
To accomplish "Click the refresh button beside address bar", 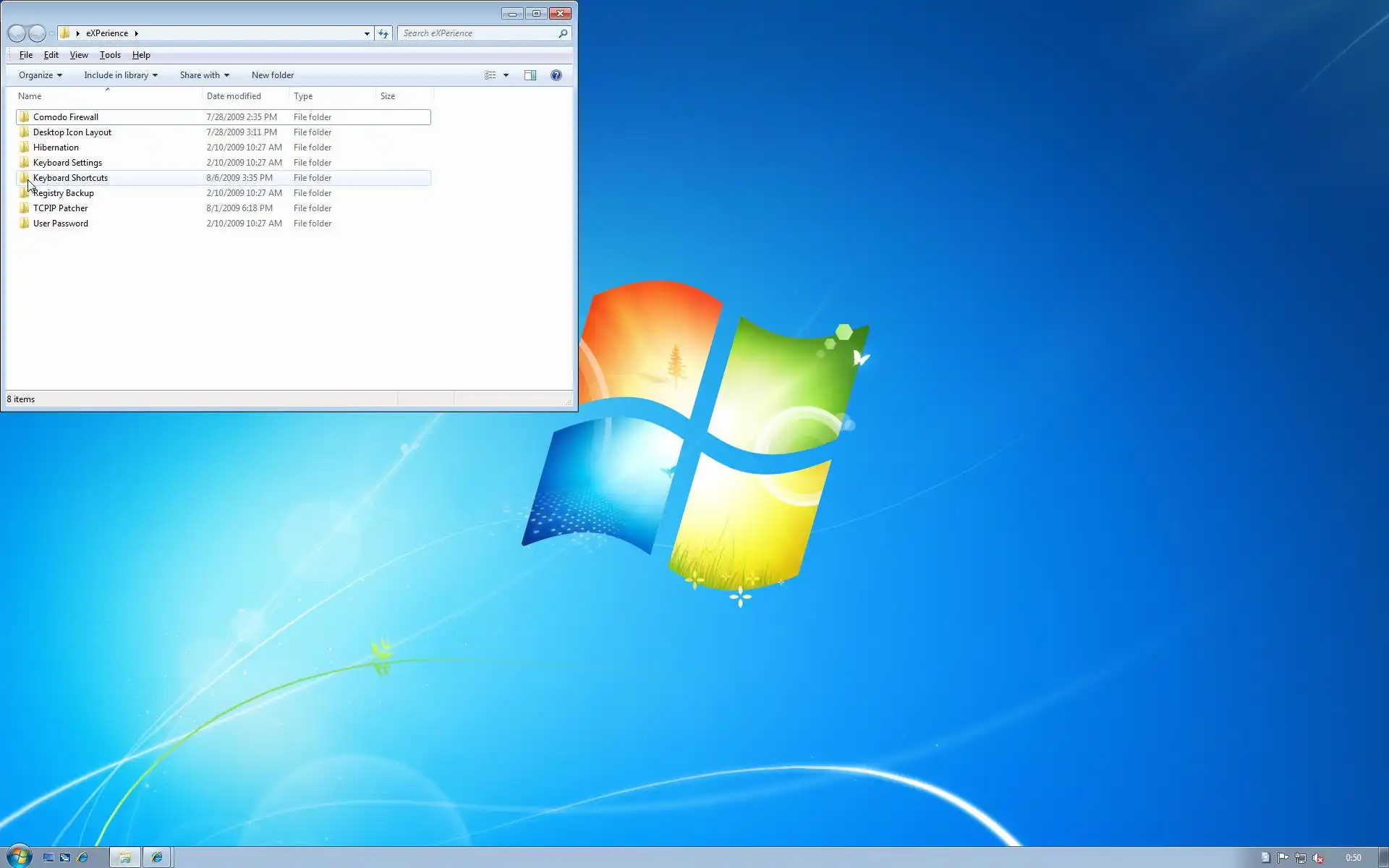I will 383,33.
